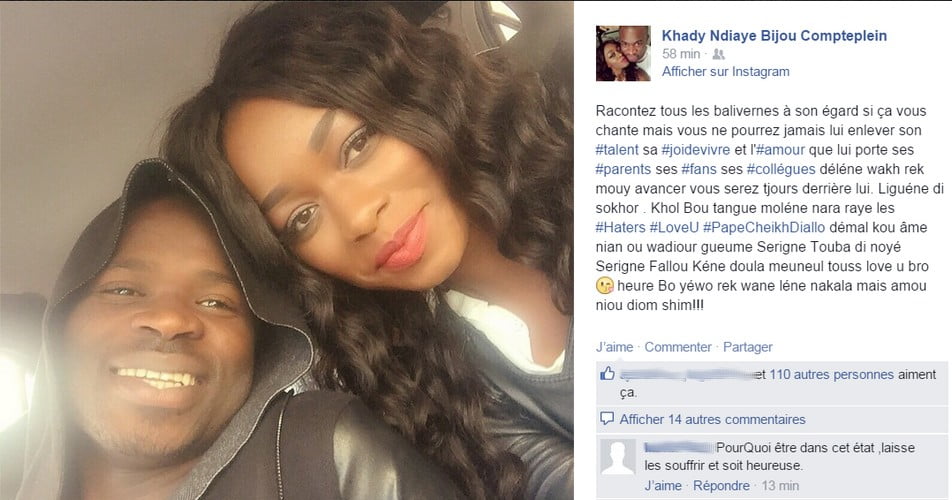This screenshot has width=952, height=500.
Task: Open the #amour hashtag
Action: point(780,150)
